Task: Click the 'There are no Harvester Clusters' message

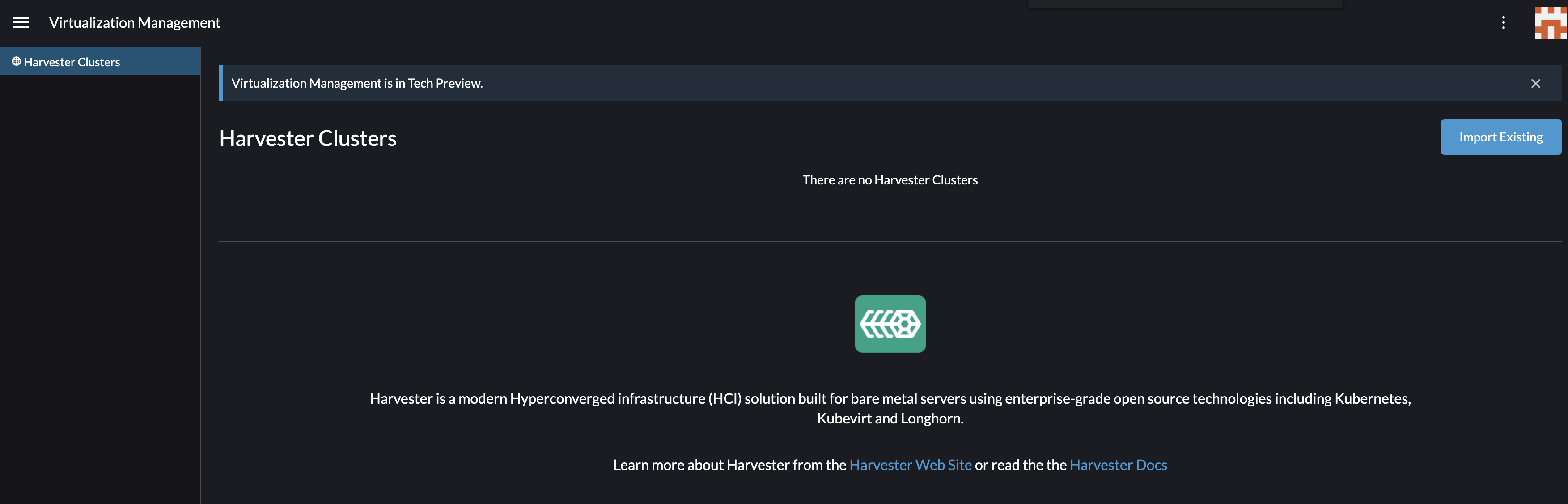Action: [x=890, y=179]
